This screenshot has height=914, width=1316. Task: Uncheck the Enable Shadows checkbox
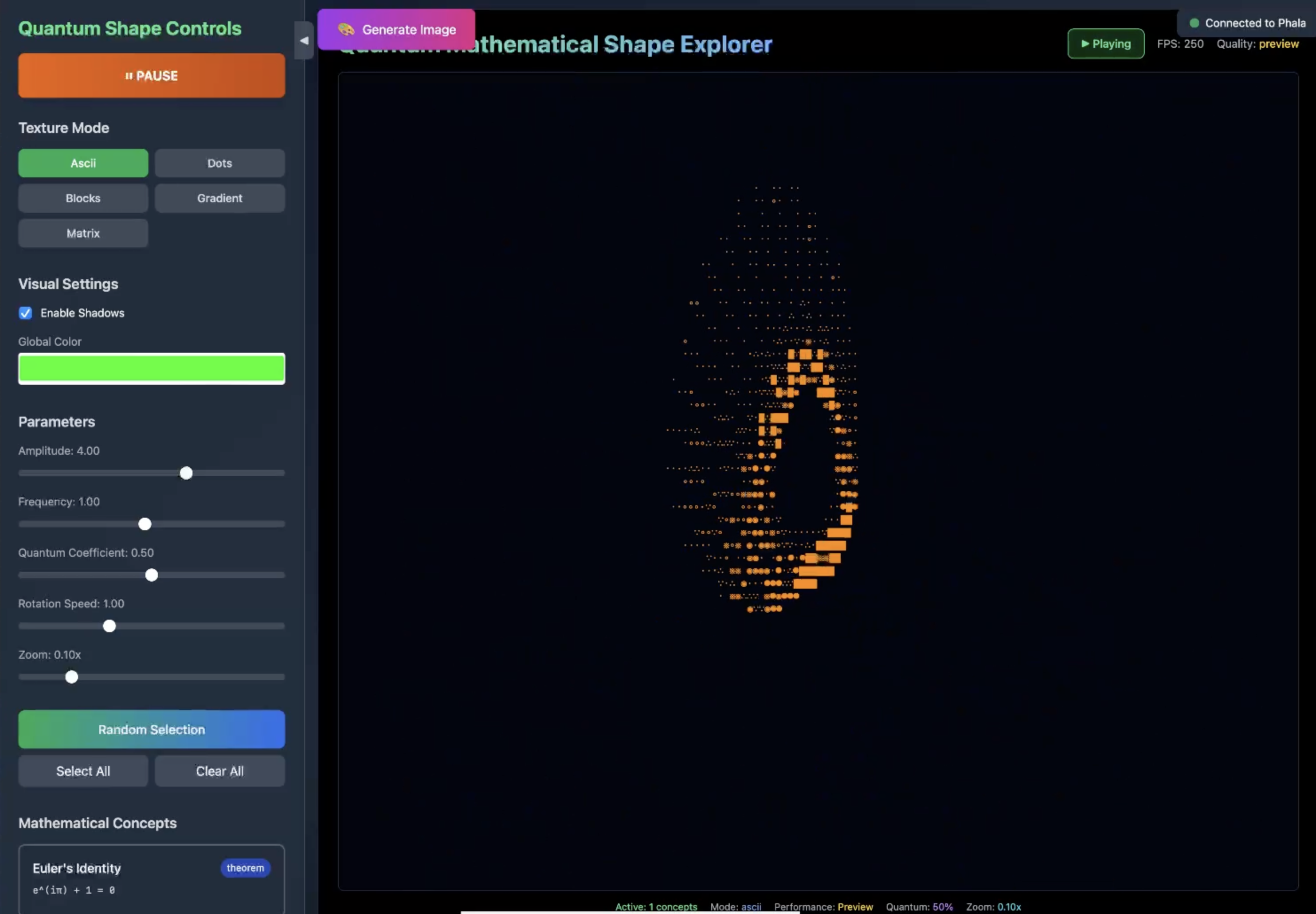25,312
